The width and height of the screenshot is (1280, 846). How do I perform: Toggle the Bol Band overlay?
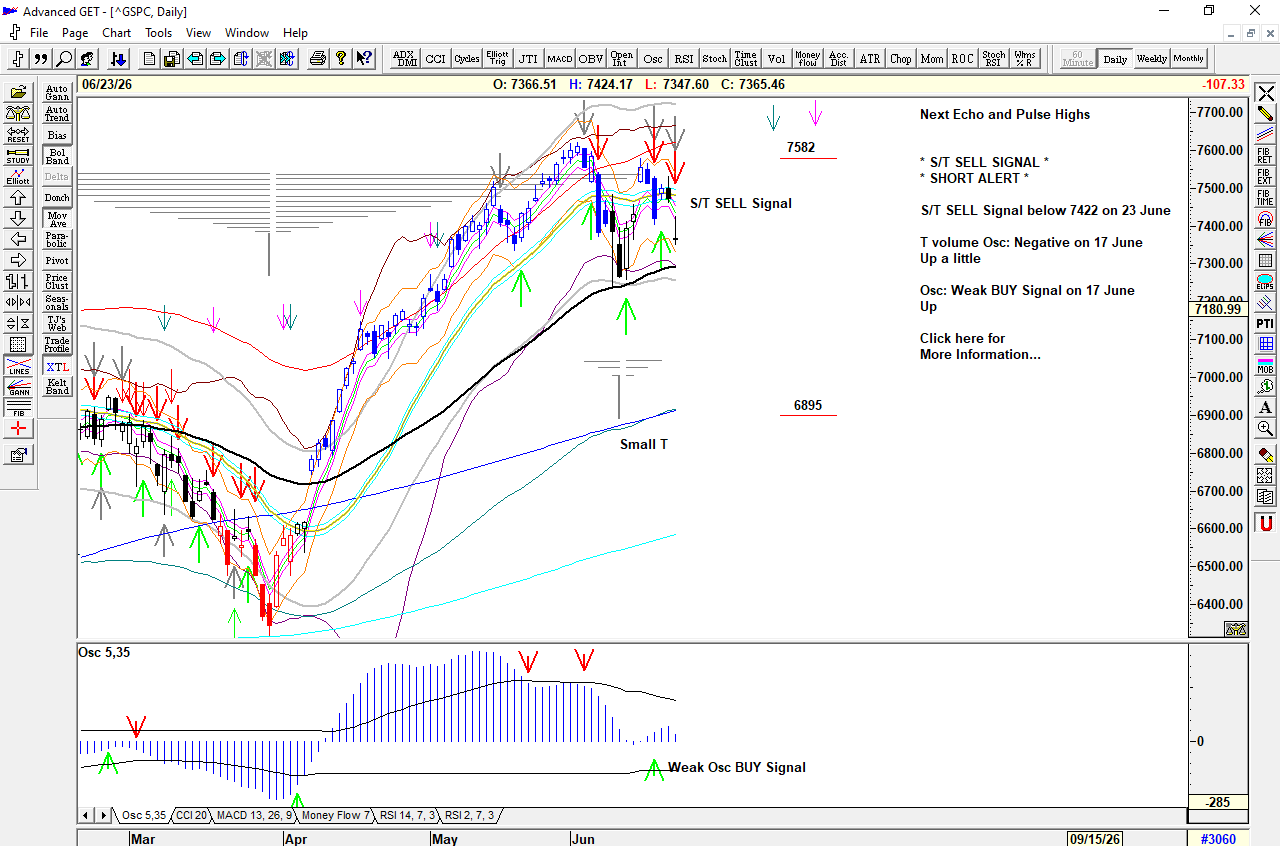pyautogui.click(x=57, y=156)
